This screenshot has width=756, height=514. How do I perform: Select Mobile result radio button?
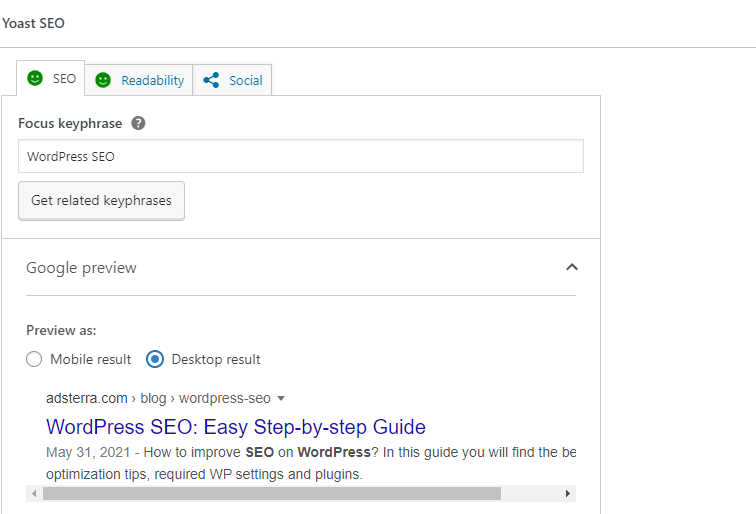pos(34,359)
